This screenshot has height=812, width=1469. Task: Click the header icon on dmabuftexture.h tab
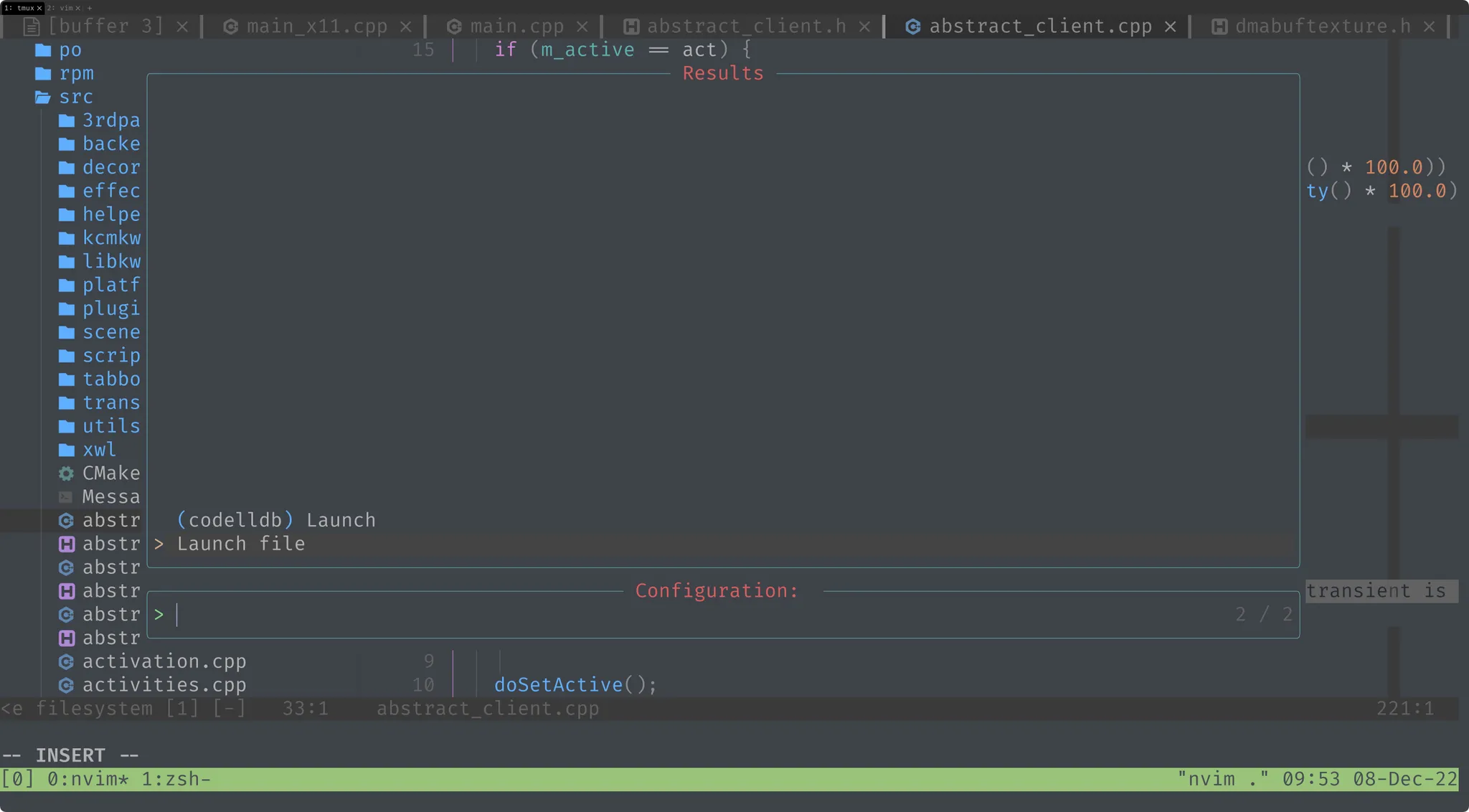pyautogui.click(x=1219, y=27)
